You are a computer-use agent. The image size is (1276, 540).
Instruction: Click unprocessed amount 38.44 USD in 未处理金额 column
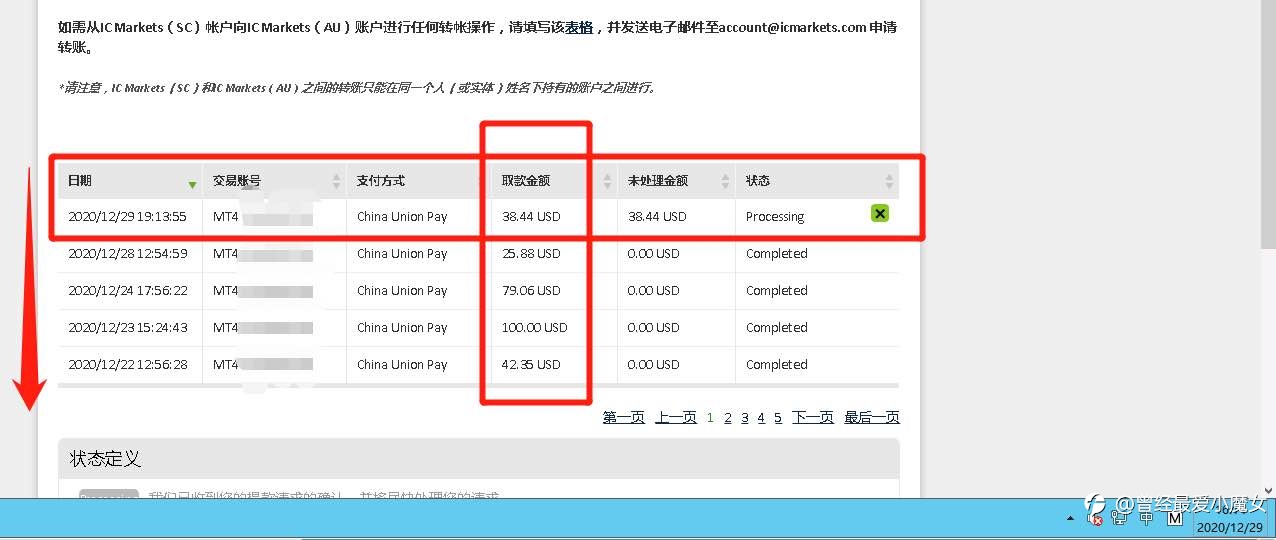pyautogui.click(x=657, y=217)
